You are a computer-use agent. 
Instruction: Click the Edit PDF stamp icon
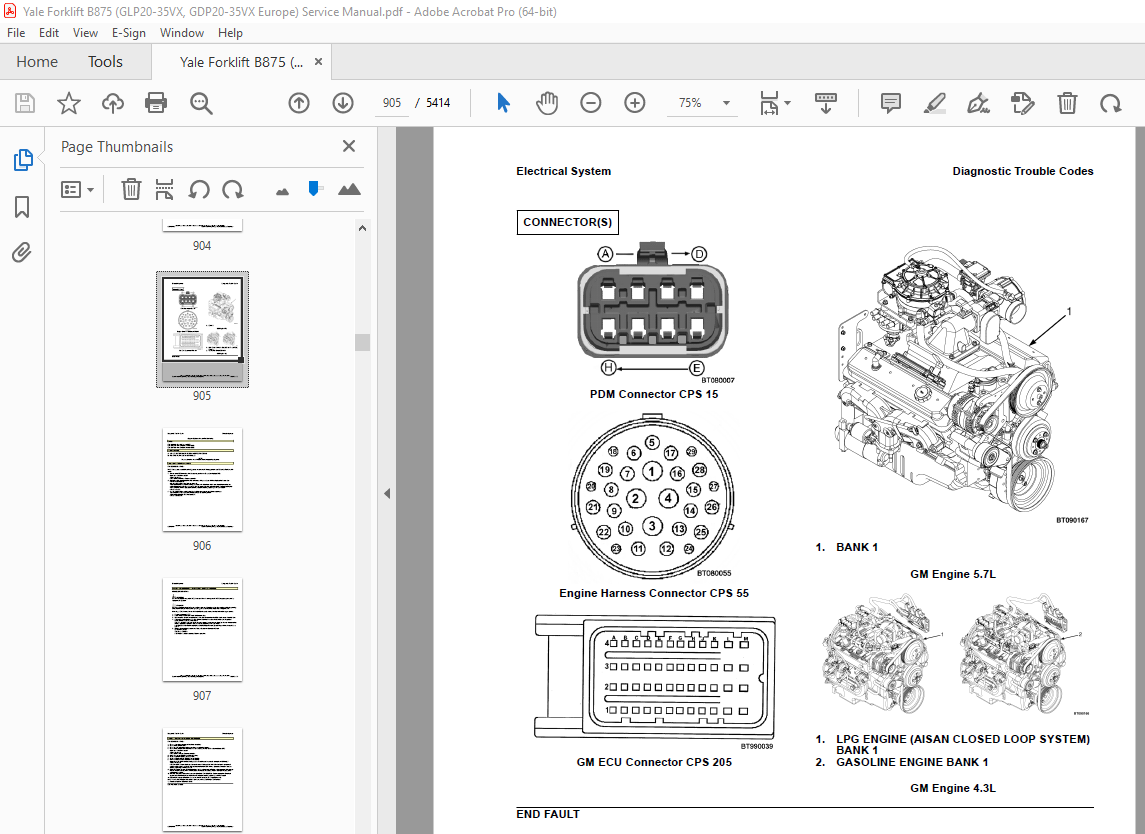[1022, 103]
